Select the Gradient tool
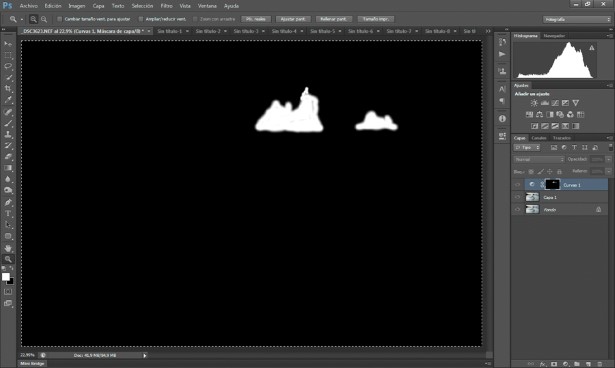The height and width of the screenshot is (368, 615). pos(8,168)
